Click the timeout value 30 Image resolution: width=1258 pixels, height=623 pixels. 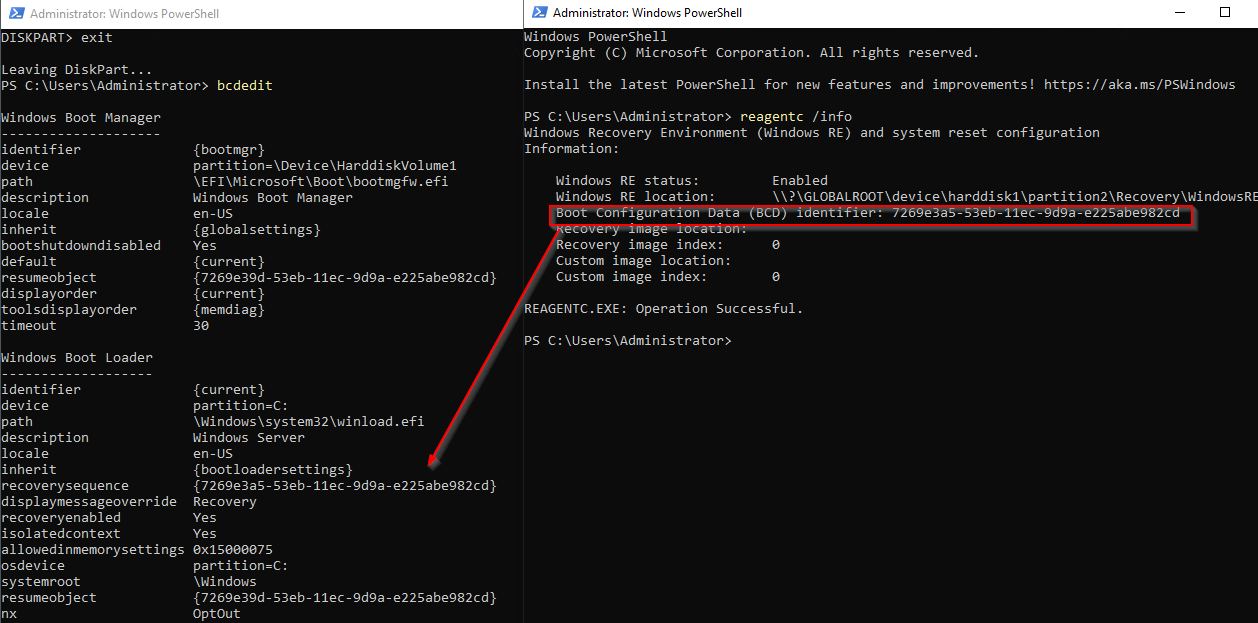click(x=201, y=326)
